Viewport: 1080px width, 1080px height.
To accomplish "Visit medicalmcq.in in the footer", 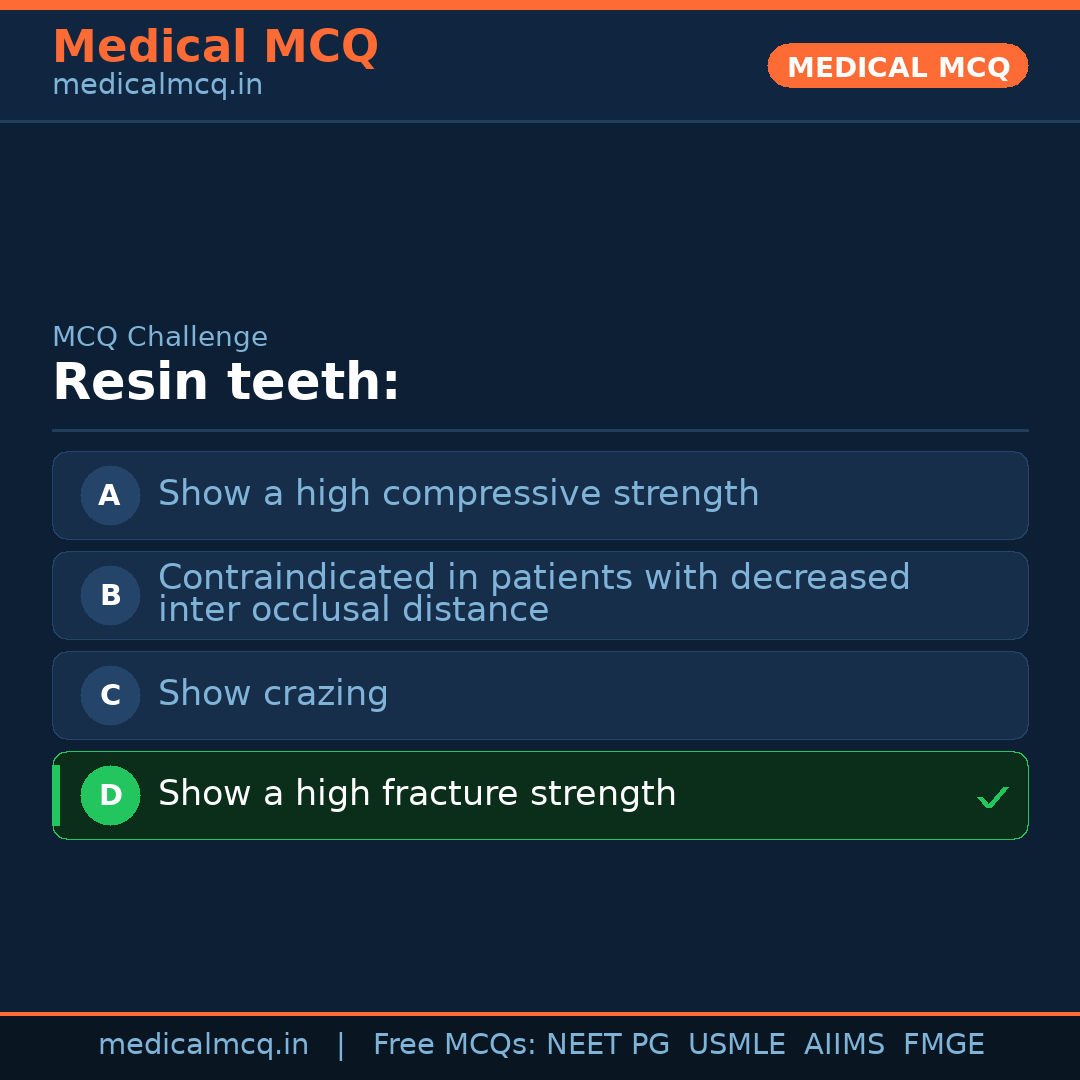I will pyautogui.click(x=203, y=1045).
